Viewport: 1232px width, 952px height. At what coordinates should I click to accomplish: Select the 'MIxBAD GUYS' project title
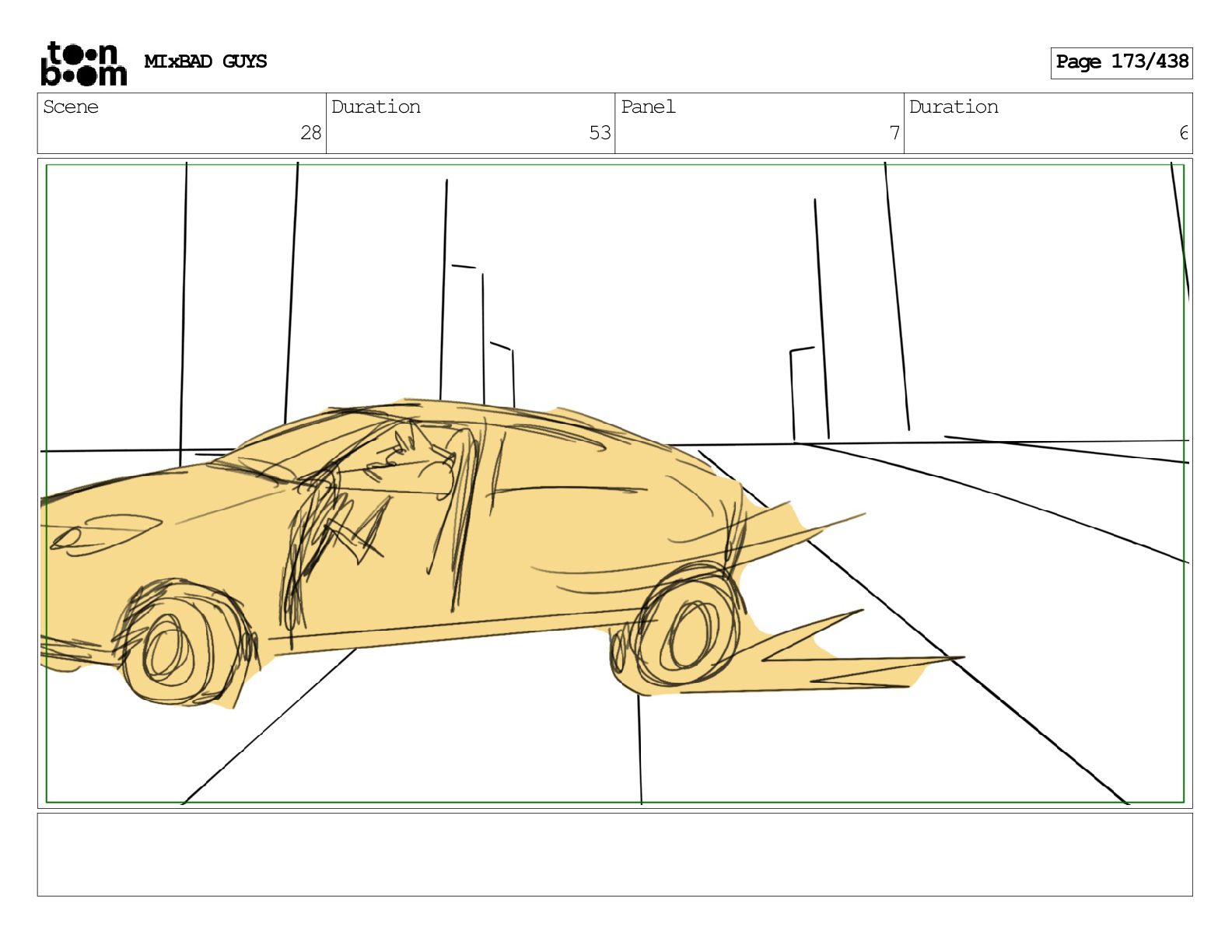coord(205,61)
